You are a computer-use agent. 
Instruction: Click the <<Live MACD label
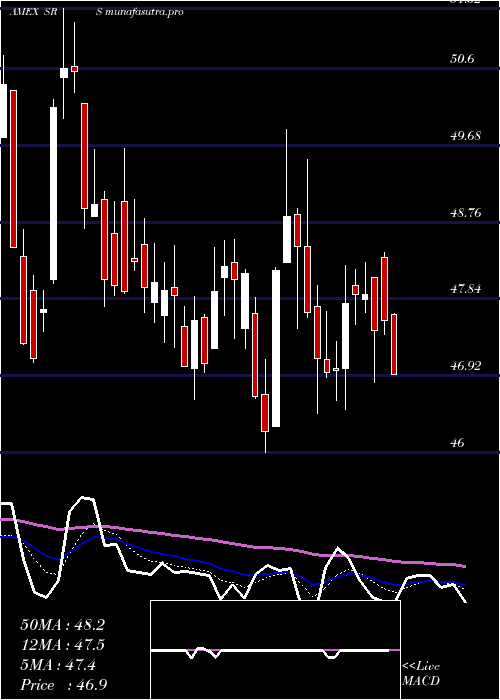tap(421, 674)
